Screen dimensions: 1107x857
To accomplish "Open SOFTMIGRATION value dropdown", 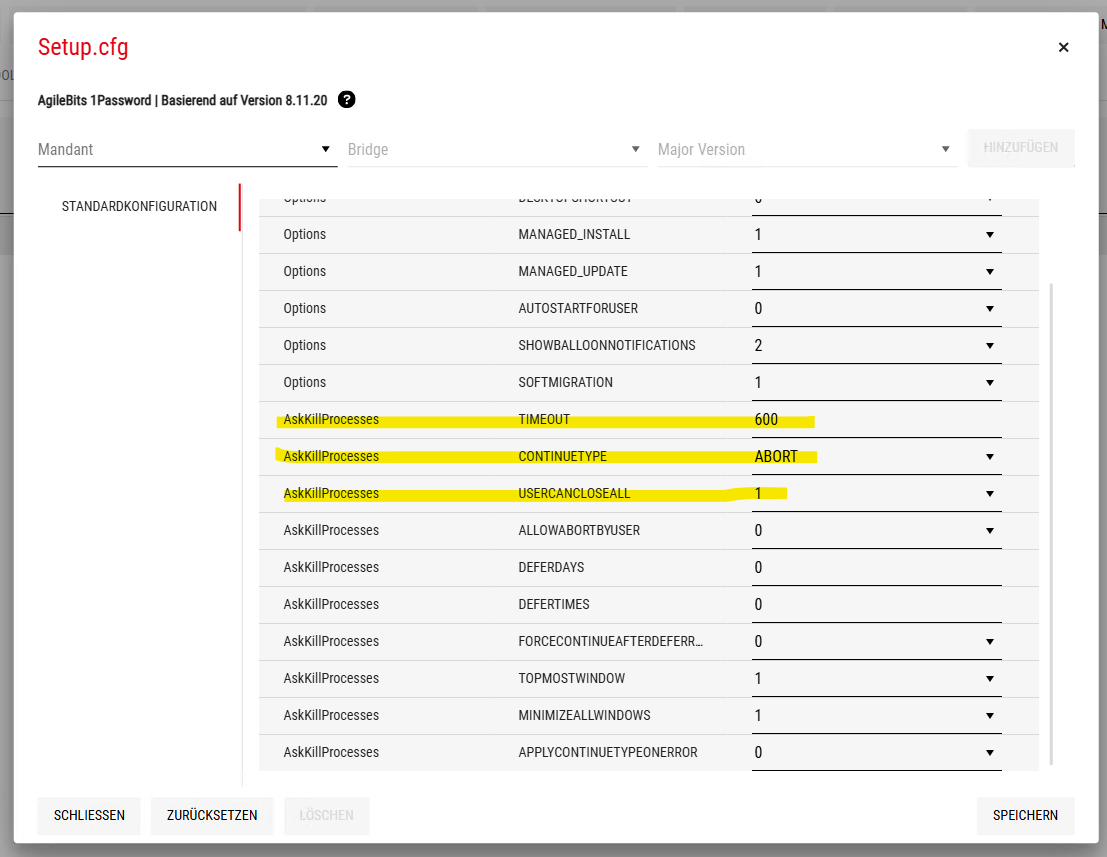I will point(876,383).
